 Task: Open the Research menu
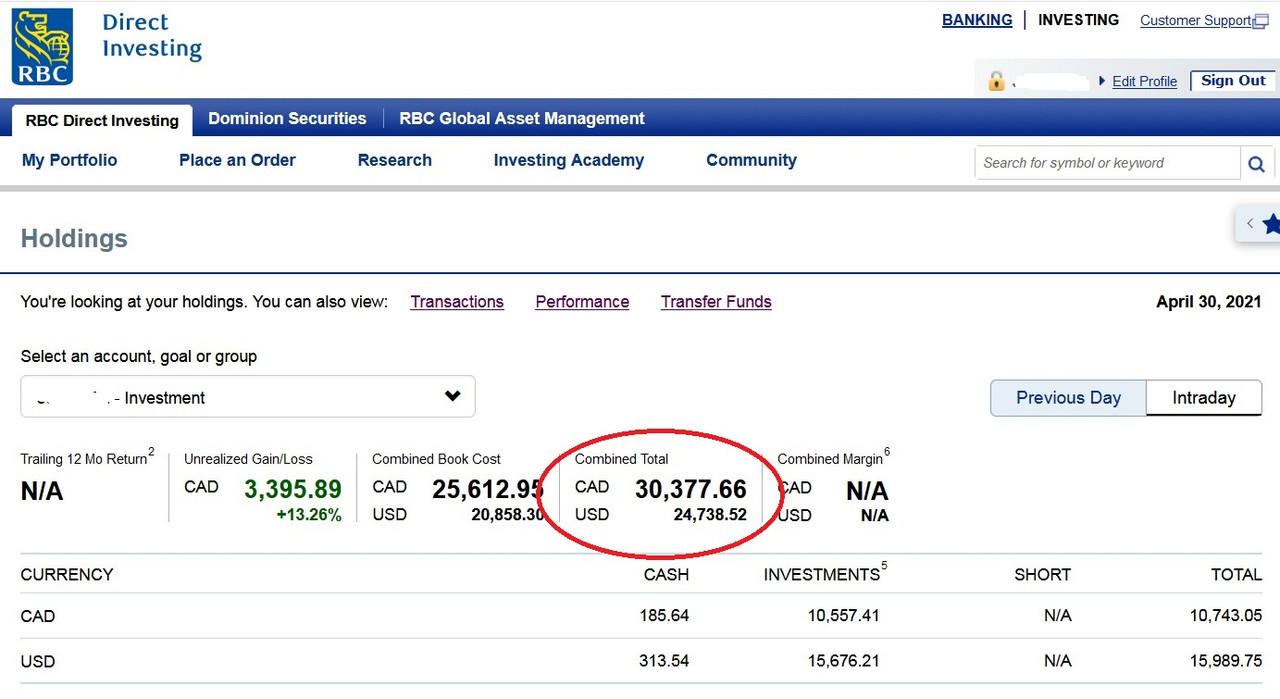395,160
